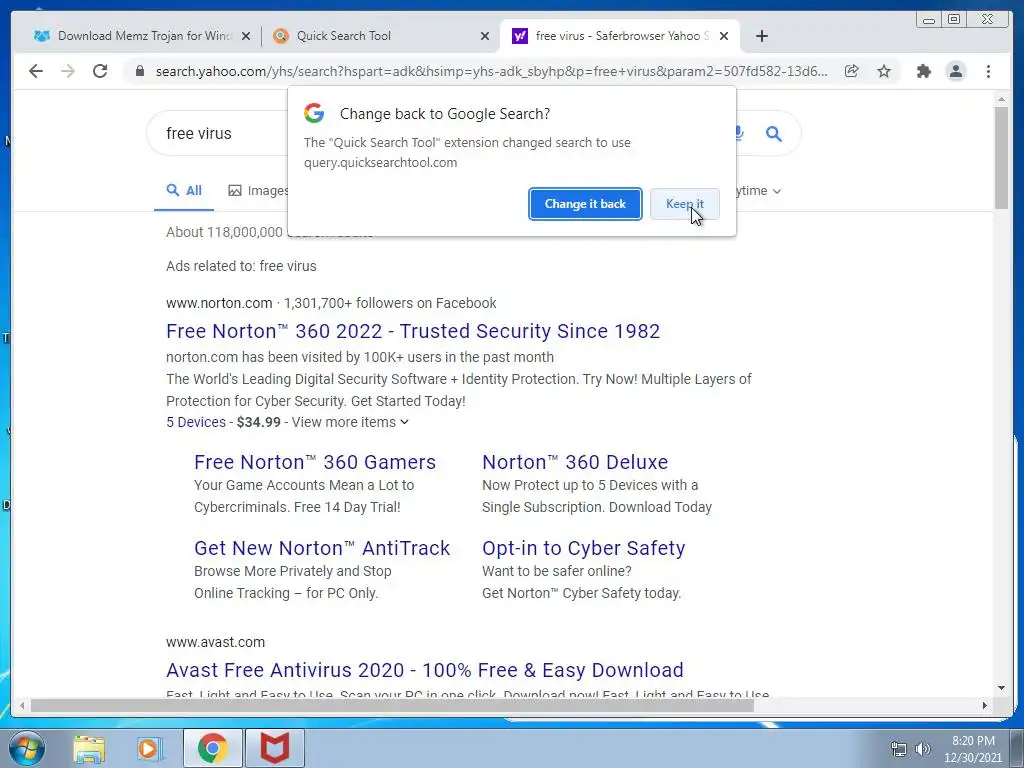Launch Windows Media Player from taskbar
This screenshot has height=768, width=1024.
pos(150,748)
